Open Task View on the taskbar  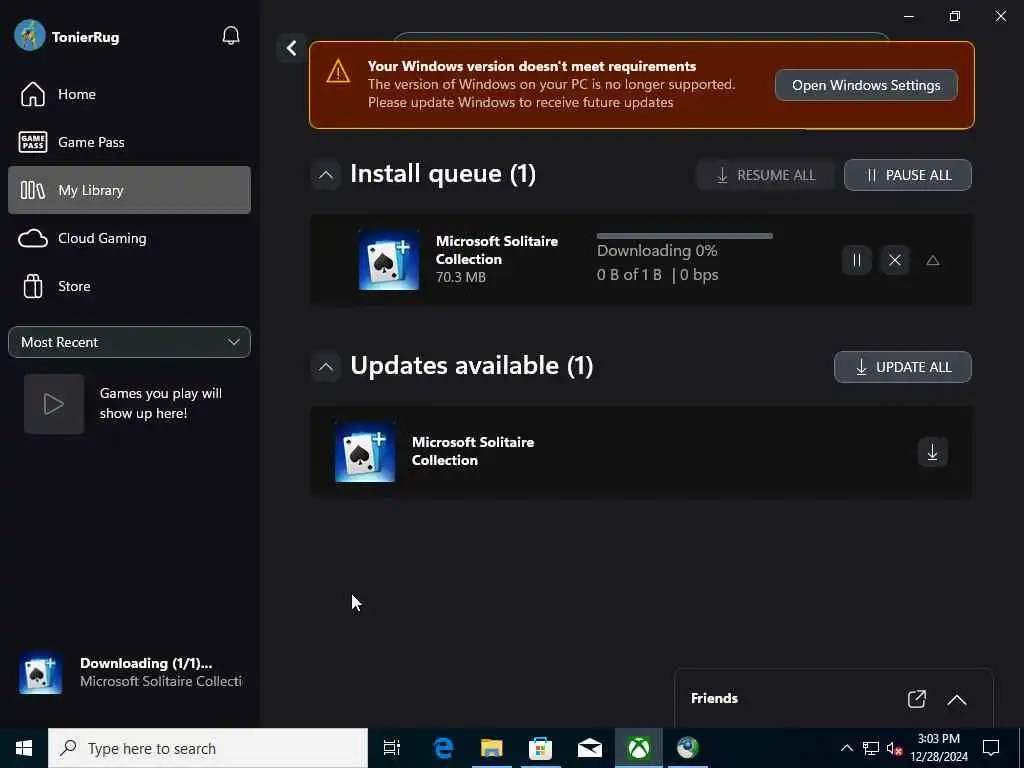click(x=392, y=748)
